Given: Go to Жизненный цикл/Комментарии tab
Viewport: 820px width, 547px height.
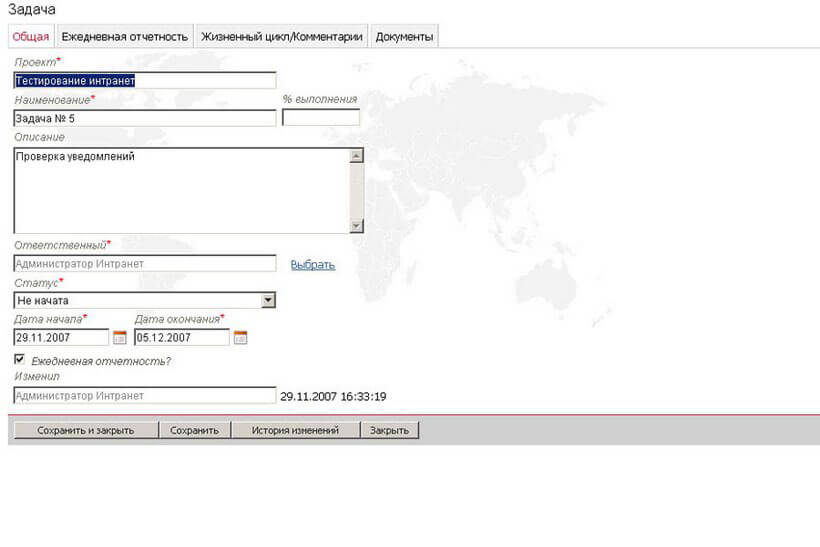Looking at the screenshot, I should click(x=281, y=37).
